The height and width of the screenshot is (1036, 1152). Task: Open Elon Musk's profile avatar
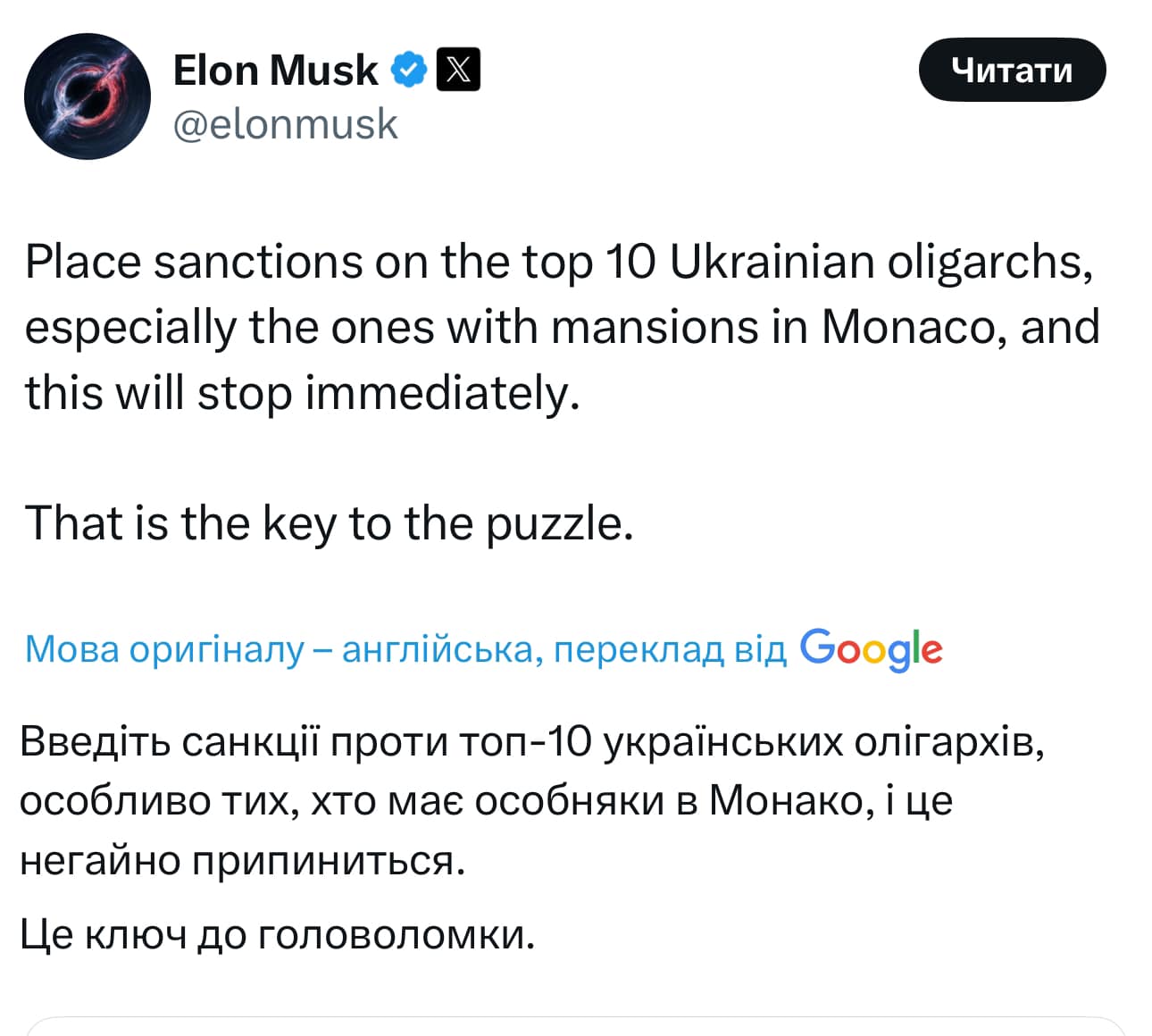(x=88, y=96)
